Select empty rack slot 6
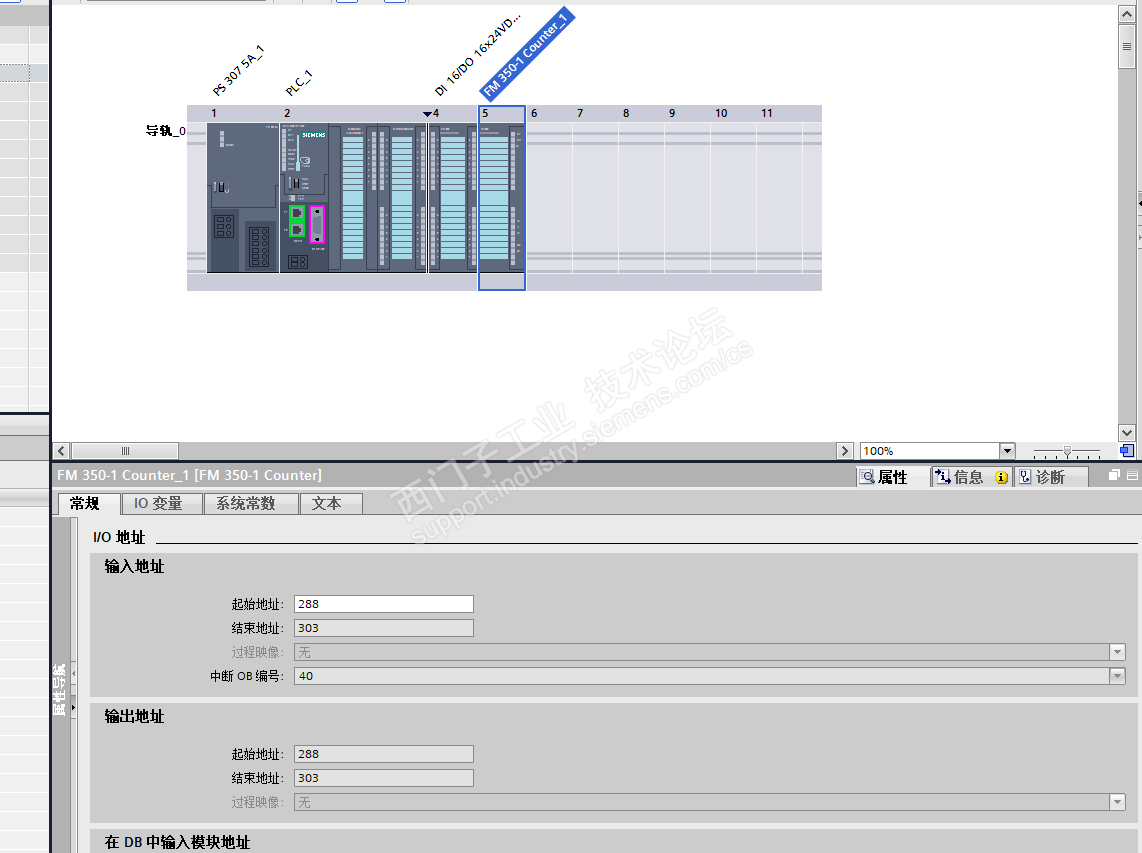The height and width of the screenshot is (853, 1142). [549, 198]
